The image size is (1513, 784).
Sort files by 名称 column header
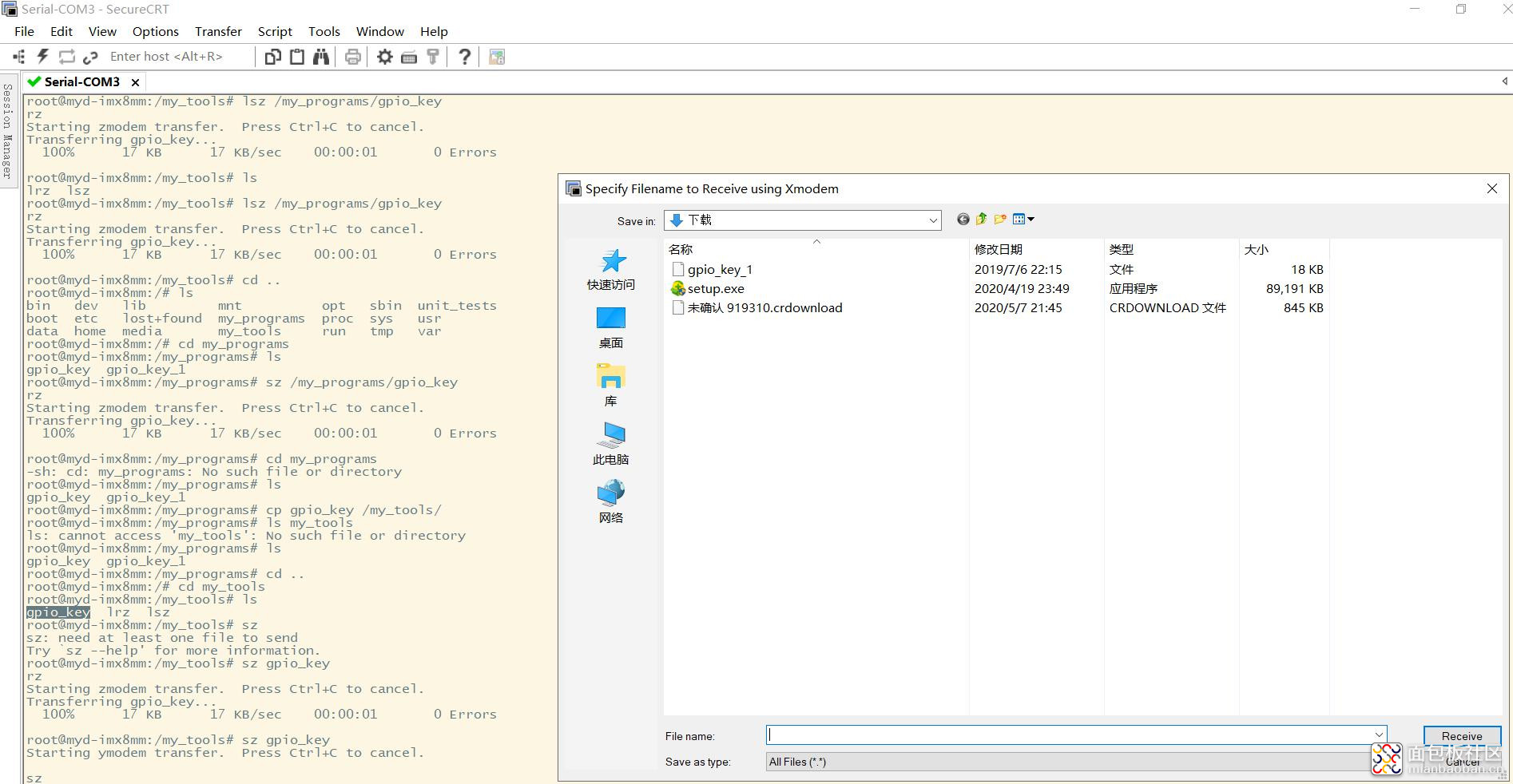(816, 249)
